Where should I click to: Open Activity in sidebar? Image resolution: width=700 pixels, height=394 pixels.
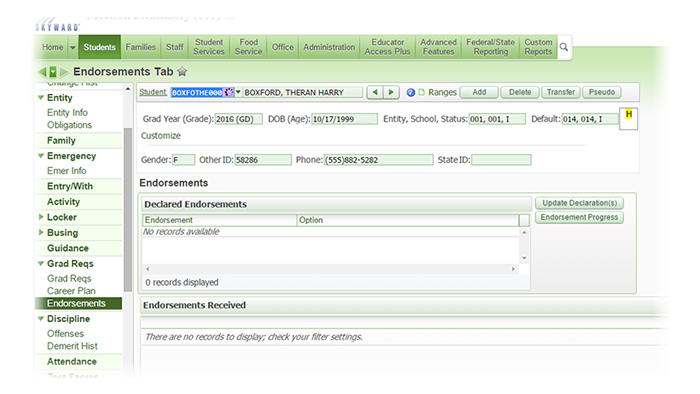pos(63,202)
